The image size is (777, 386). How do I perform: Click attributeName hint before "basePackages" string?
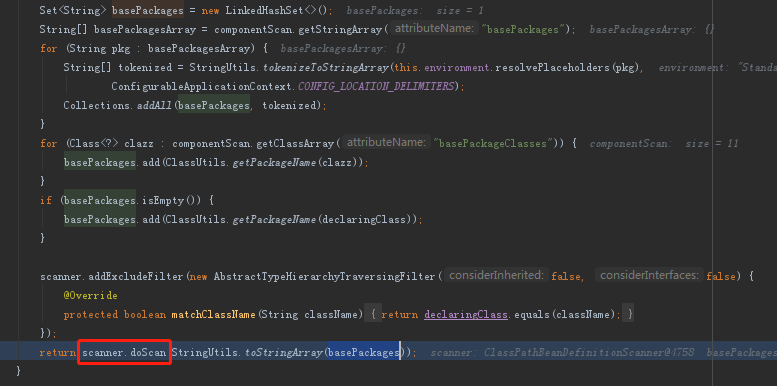434,29
